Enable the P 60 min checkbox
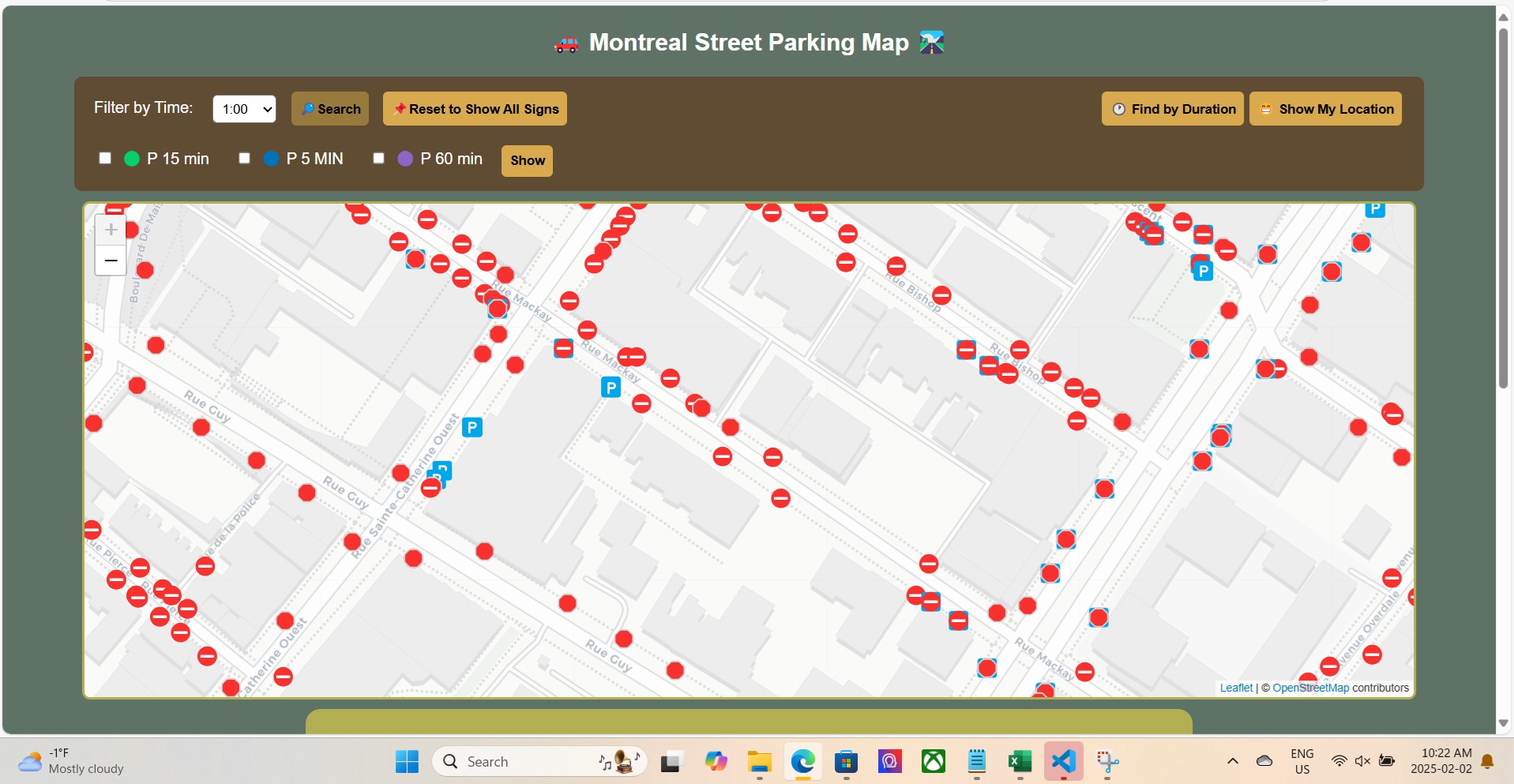 coord(379,158)
